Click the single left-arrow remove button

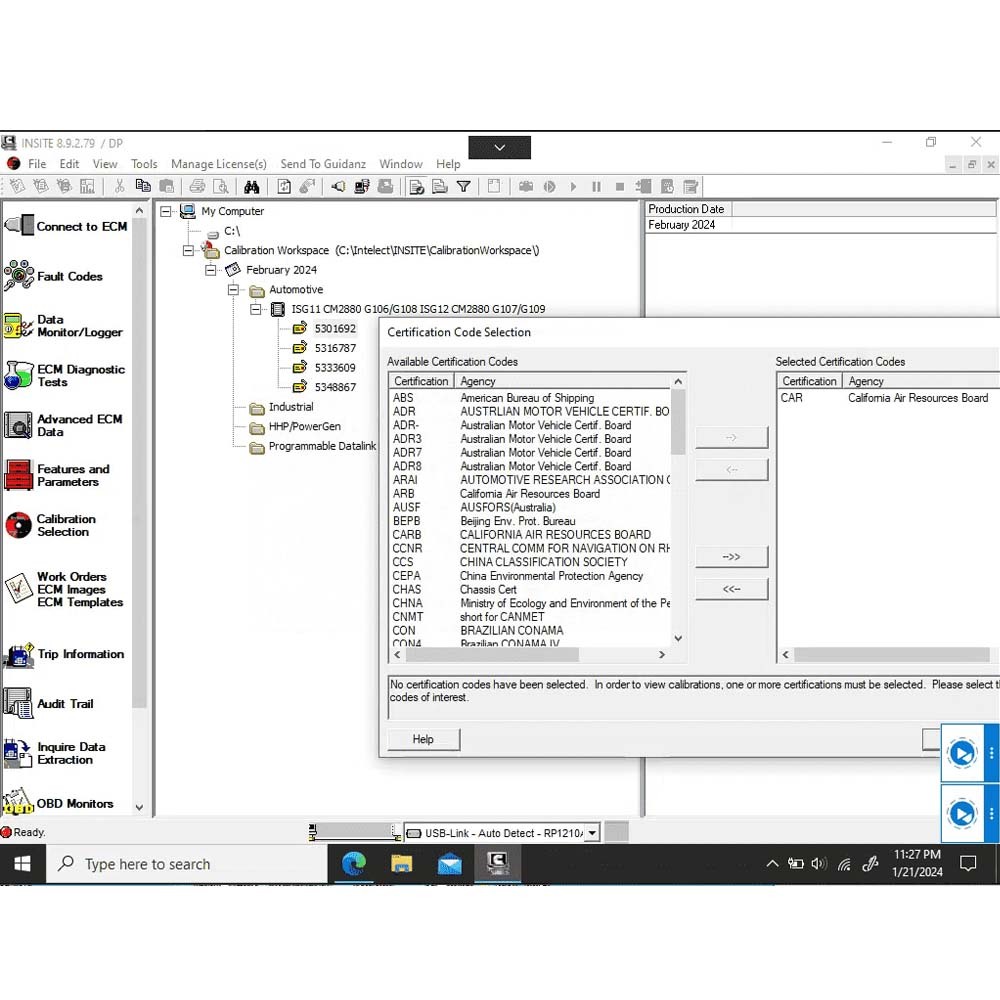(x=732, y=469)
